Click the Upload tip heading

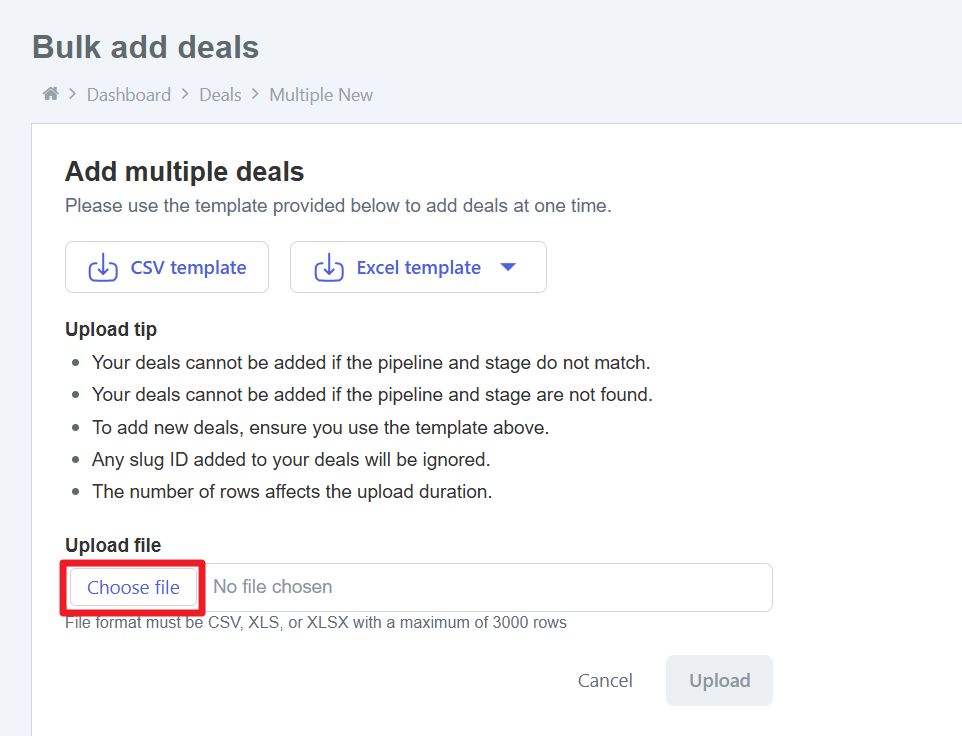click(111, 329)
